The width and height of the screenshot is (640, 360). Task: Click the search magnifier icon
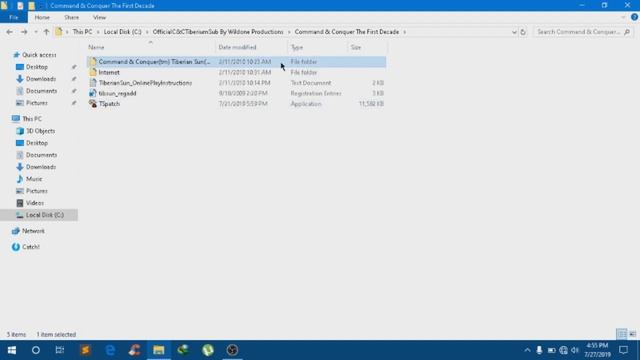pos(627,32)
